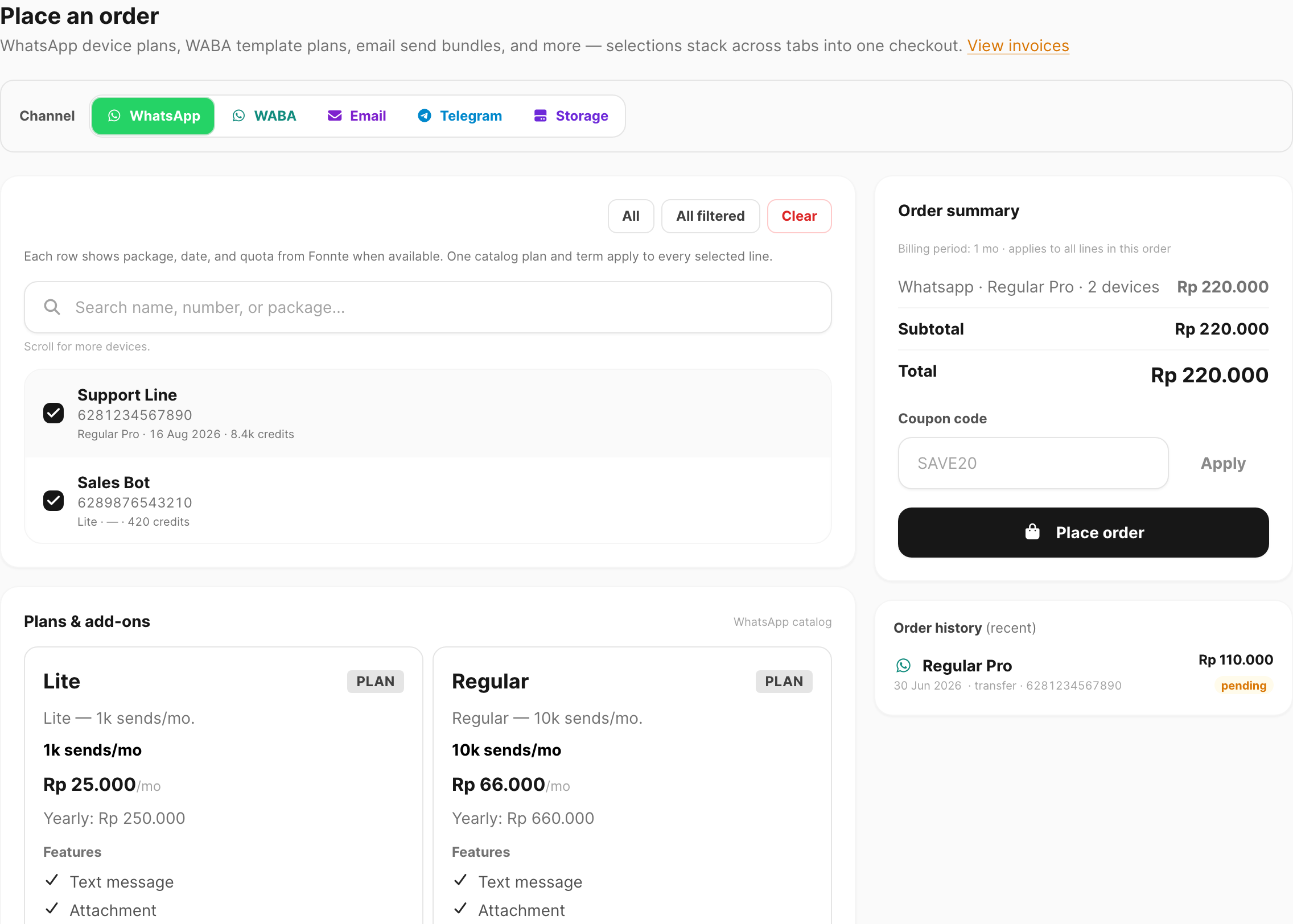
Task: Focus the device search field
Action: [428, 307]
